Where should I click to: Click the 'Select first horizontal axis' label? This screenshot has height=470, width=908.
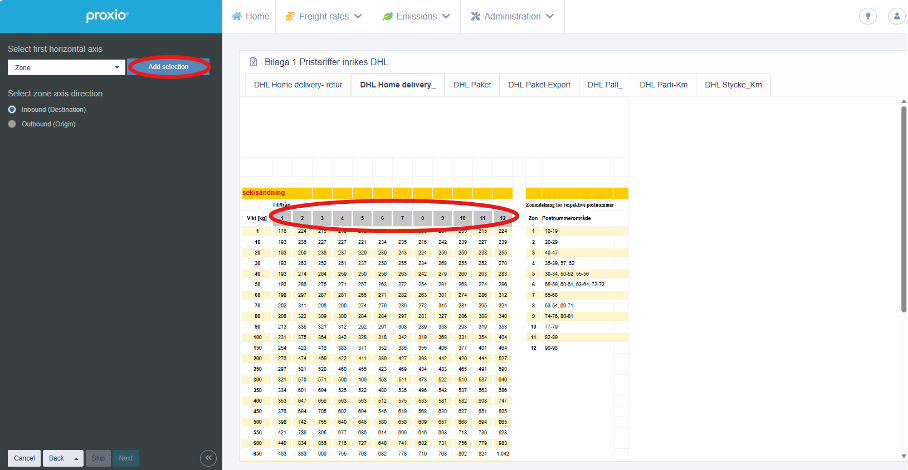coord(55,49)
